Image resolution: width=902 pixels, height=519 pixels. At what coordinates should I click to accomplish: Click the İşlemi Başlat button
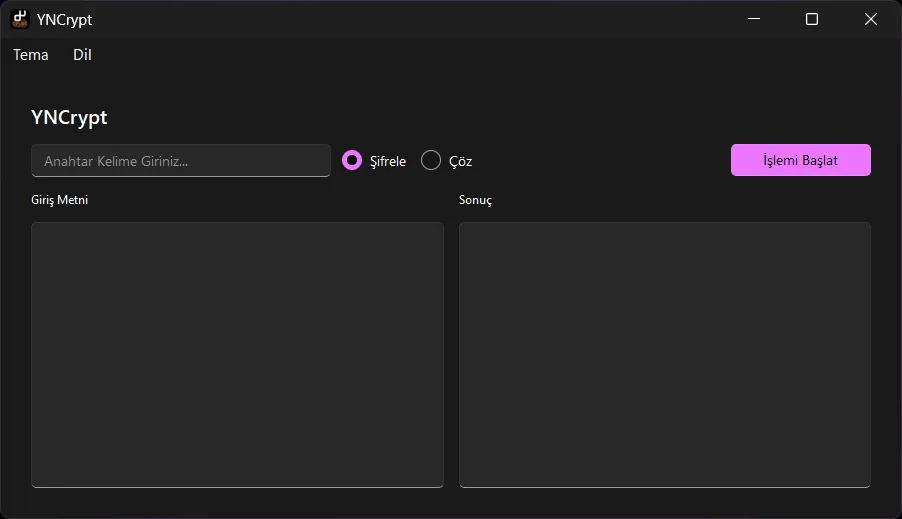pyautogui.click(x=800, y=160)
